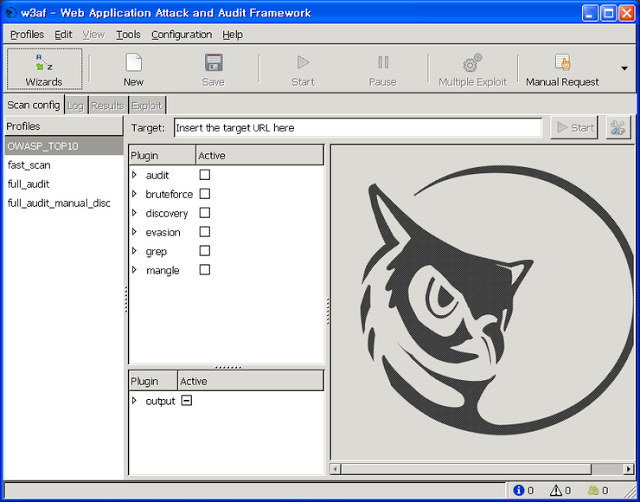The height and width of the screenshot is (502, 640).
Task: Click the w3af title bar icon
Action: coord(10,13)
